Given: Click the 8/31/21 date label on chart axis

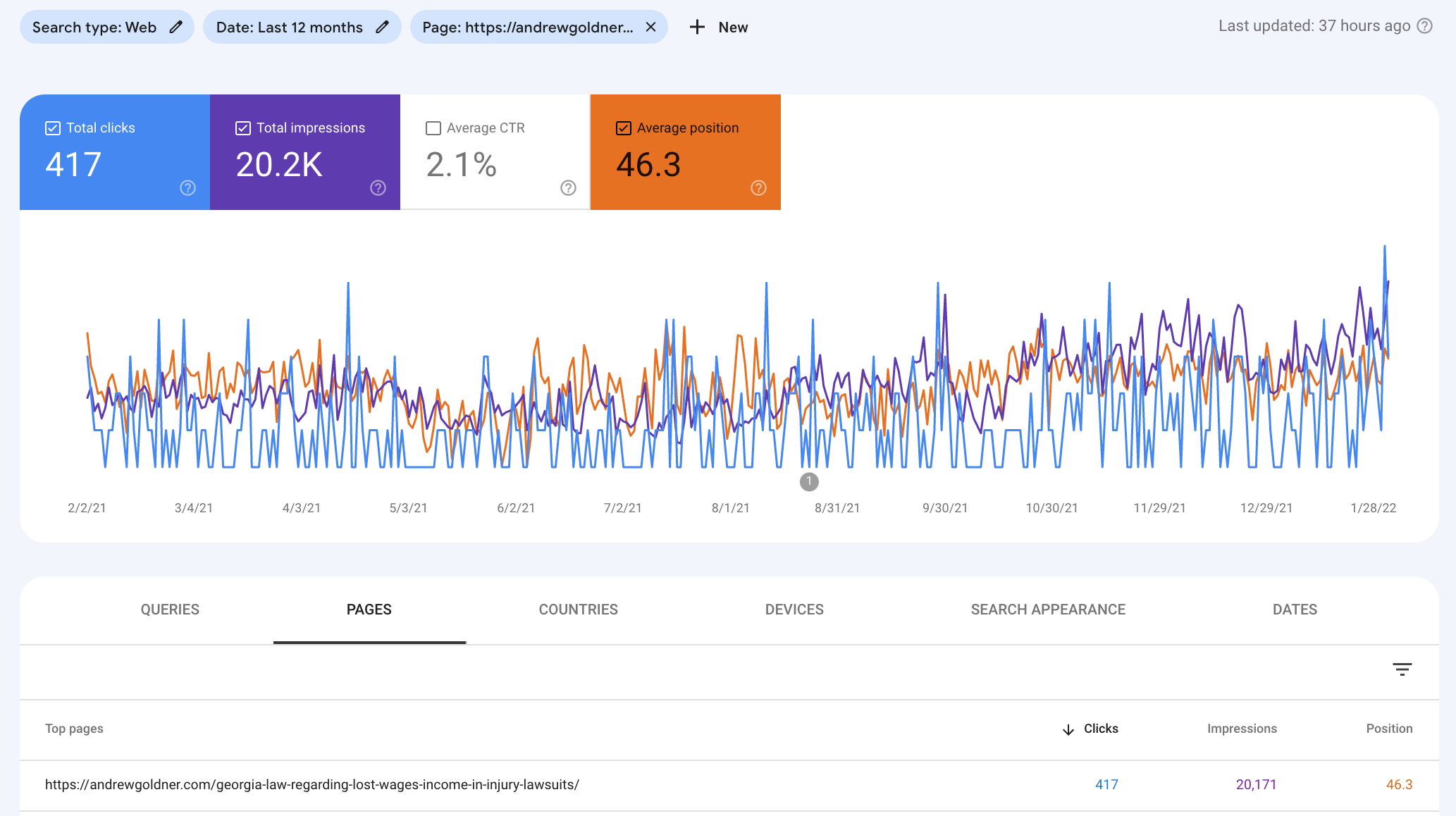Looking at the screenshot, I should pos(837,508).
